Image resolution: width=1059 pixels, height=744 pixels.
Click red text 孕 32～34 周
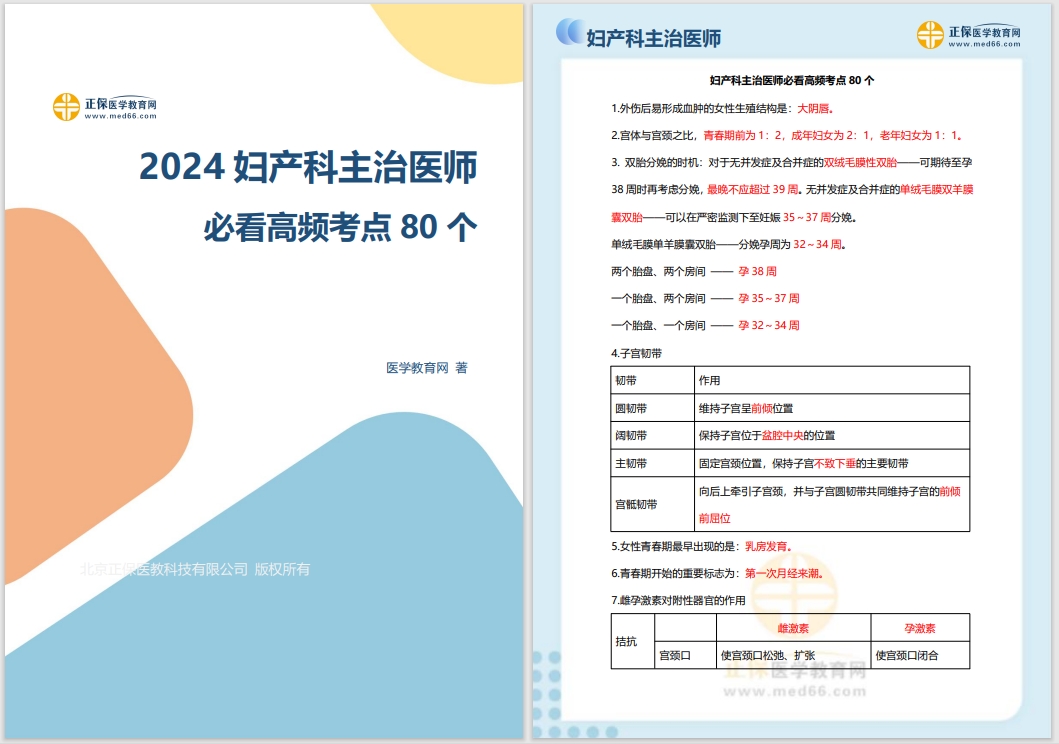tap(769, 325)
